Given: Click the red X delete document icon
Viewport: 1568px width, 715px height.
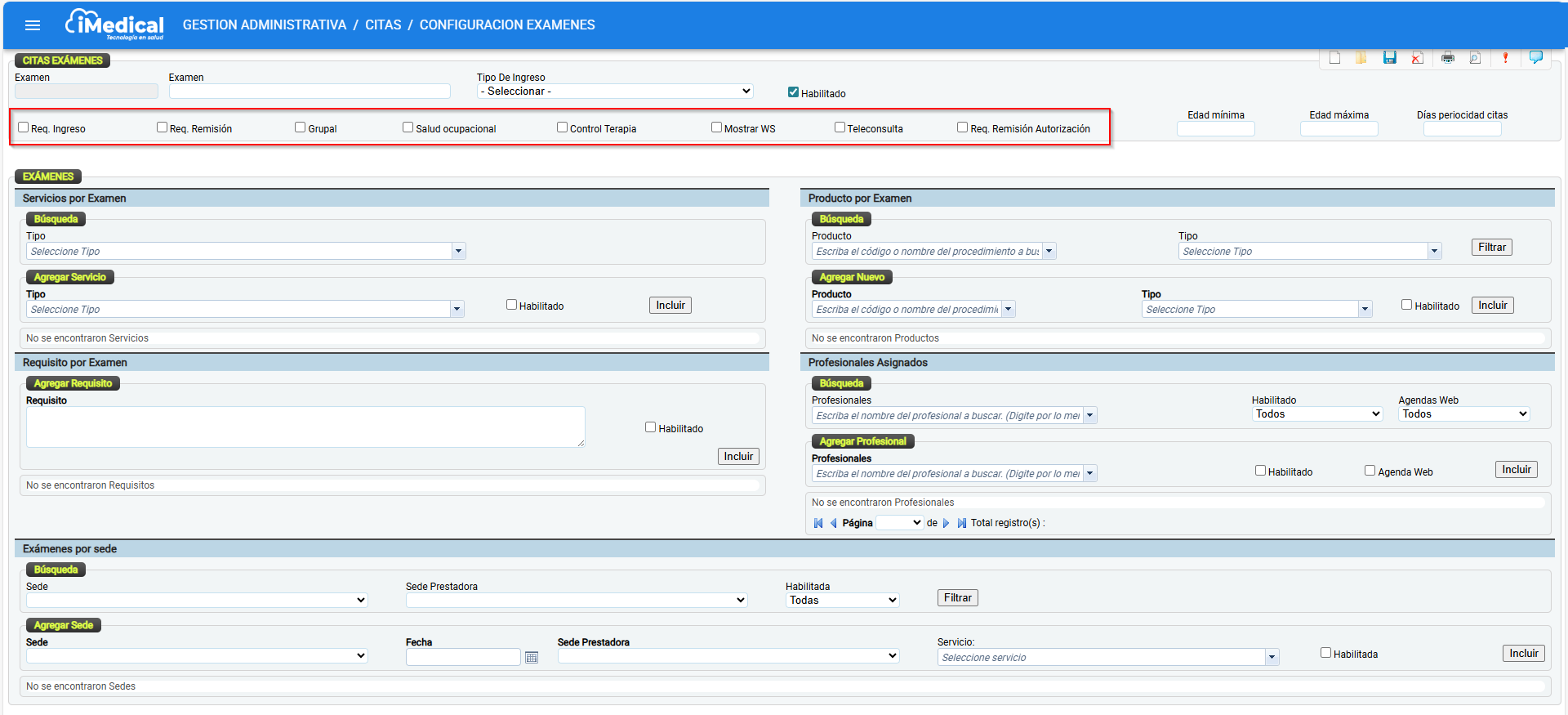Looking at the screenshot, I should (x=1417, y=57).
